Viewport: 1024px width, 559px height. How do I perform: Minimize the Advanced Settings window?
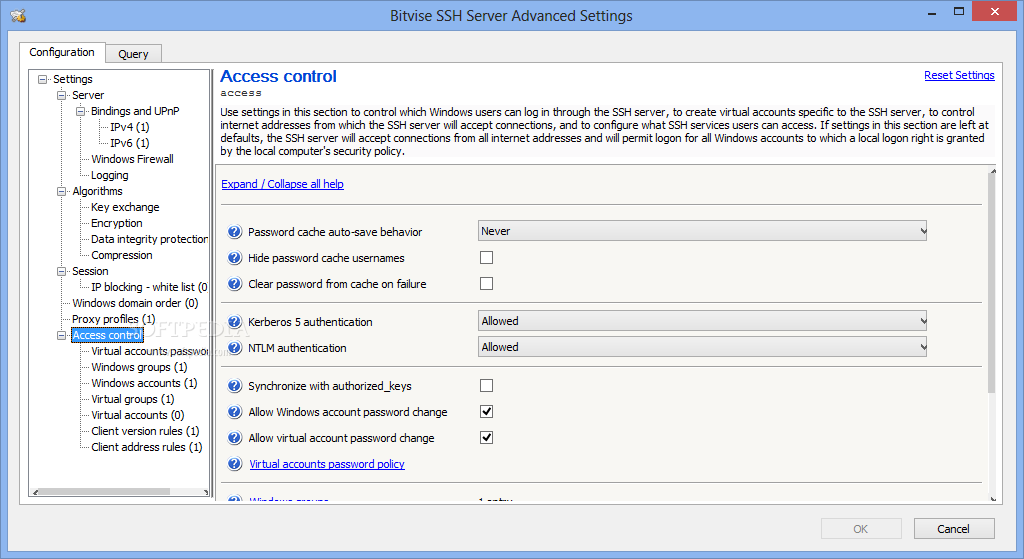932,12
